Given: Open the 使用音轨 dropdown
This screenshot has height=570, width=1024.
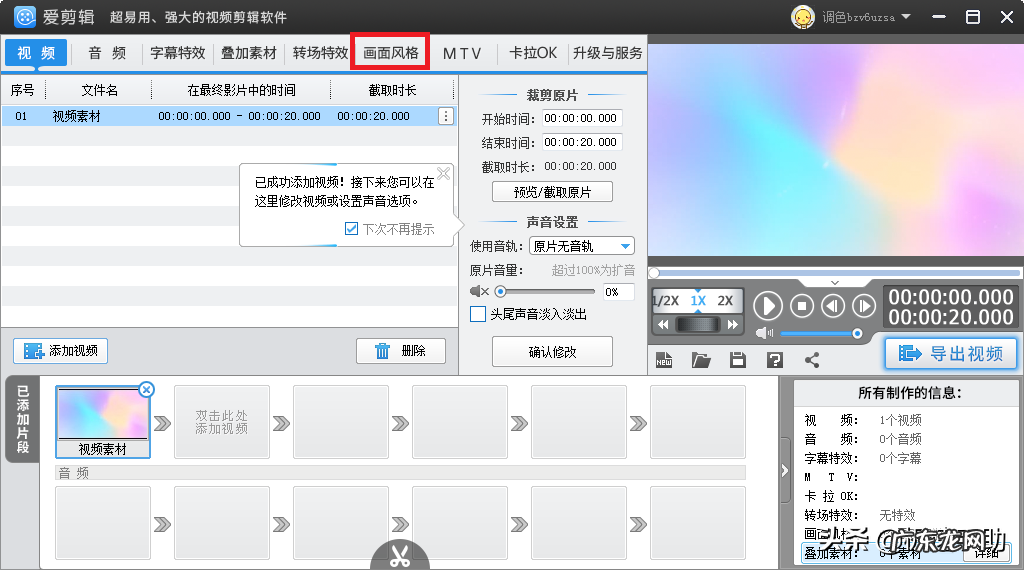Looking at the screenshot, I should [581, 246].
